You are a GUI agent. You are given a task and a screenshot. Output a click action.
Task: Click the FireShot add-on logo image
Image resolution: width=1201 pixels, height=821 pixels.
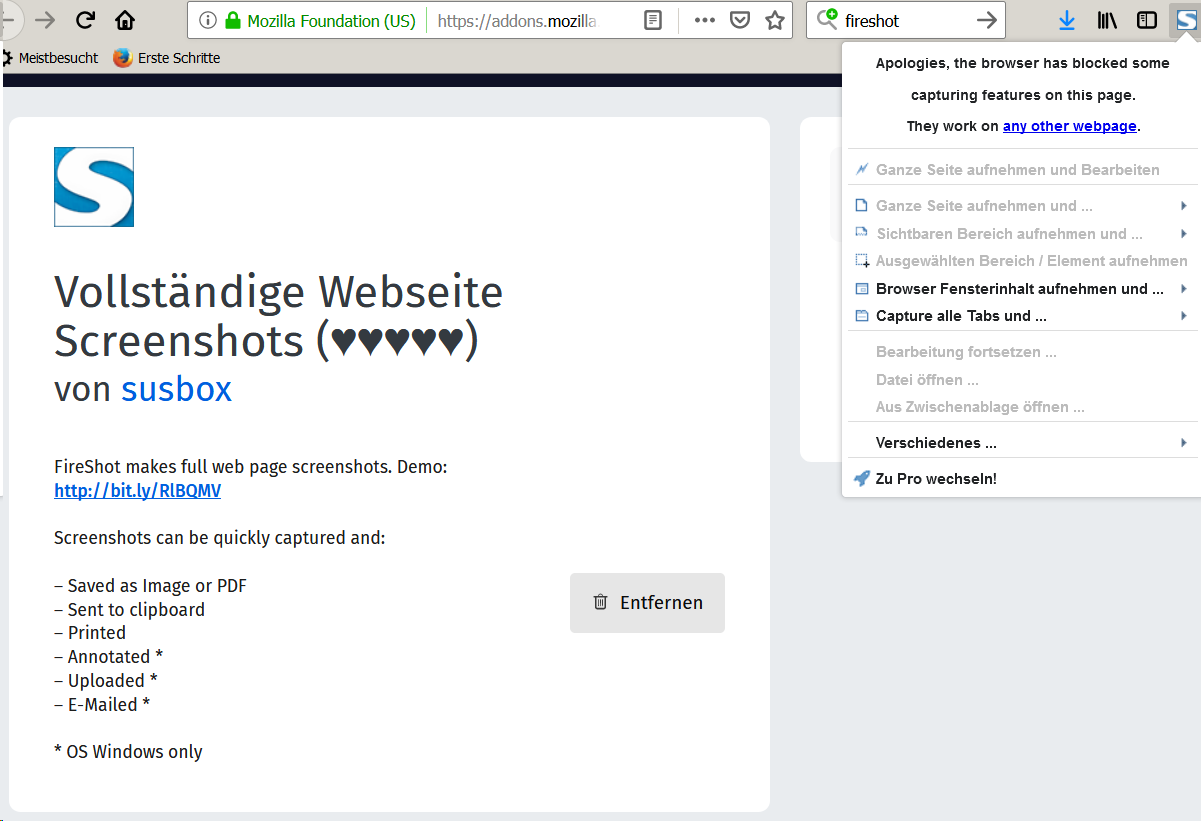point(94,187)
